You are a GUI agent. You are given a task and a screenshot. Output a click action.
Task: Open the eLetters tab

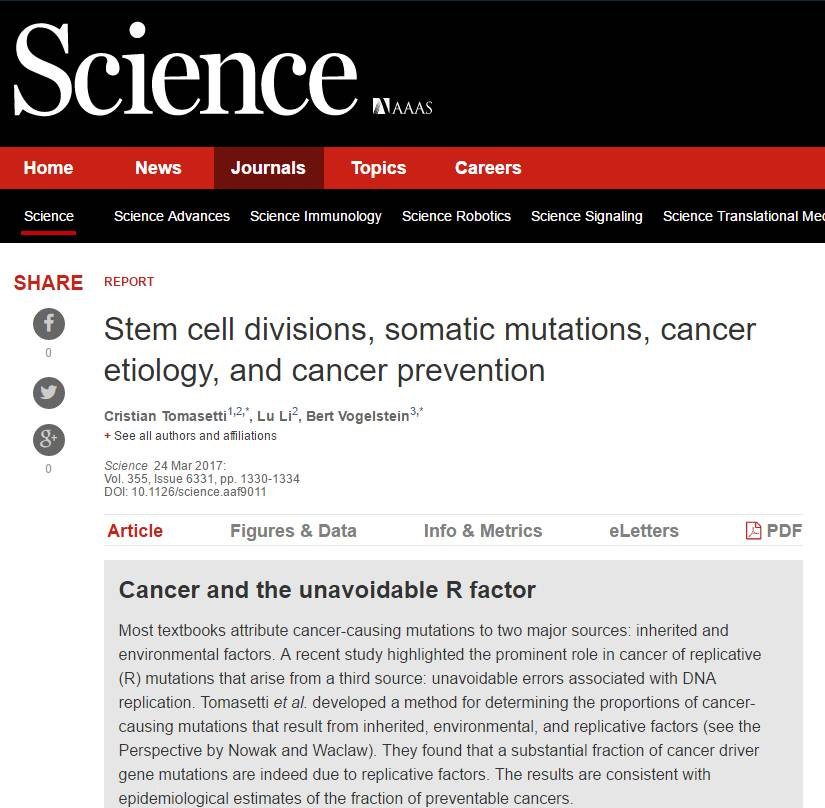pyautogui.click(x=644, y=531)
